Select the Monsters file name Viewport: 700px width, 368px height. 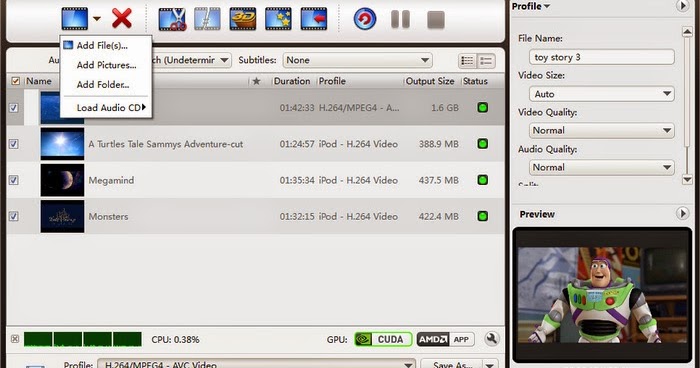108,217
